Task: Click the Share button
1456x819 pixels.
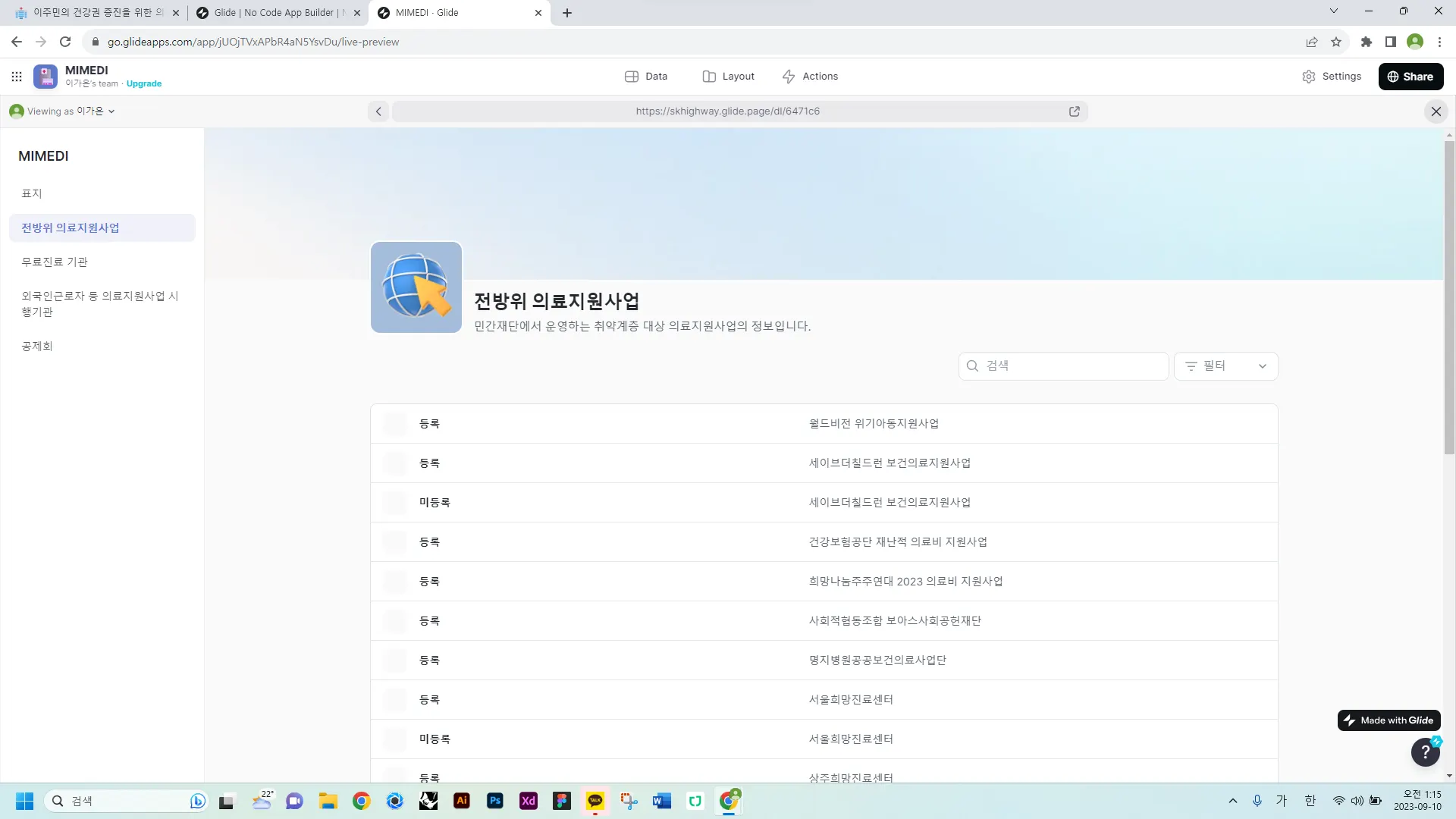Action: 1410,77
